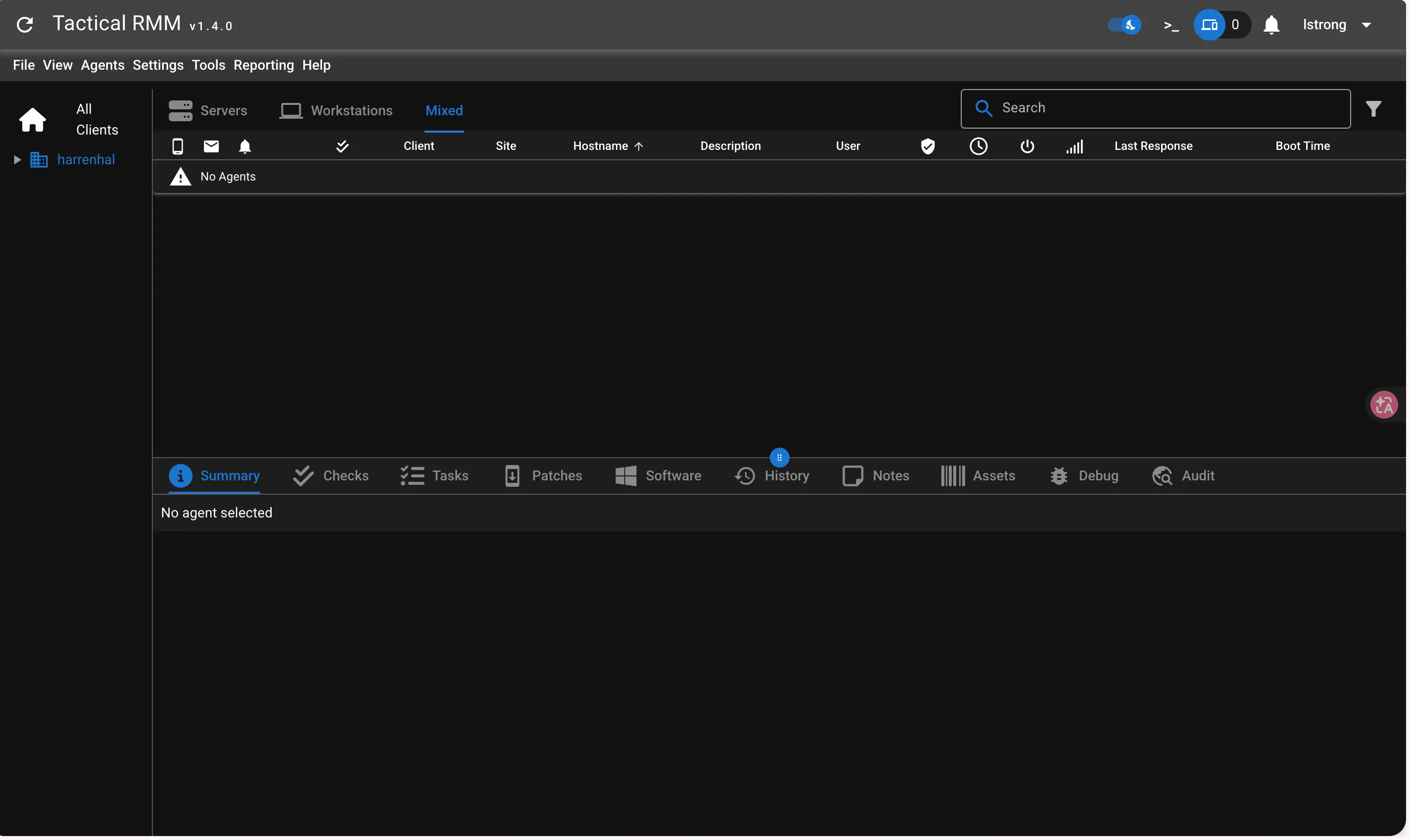Open the Debug tab
Screen dimensions: 1410x840
1085,476
